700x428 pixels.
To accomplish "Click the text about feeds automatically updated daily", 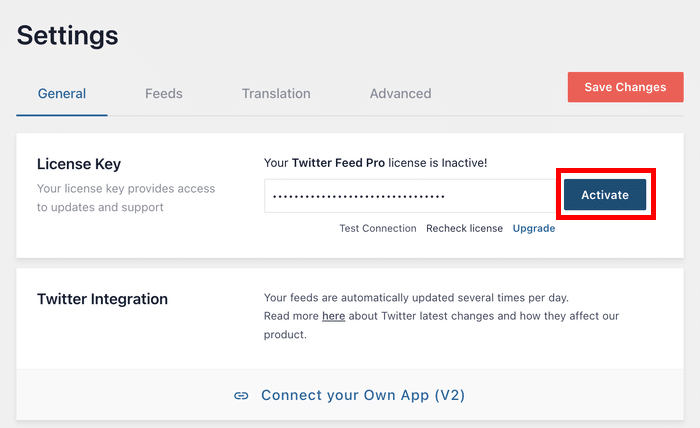I will click(x=416, y=298).
